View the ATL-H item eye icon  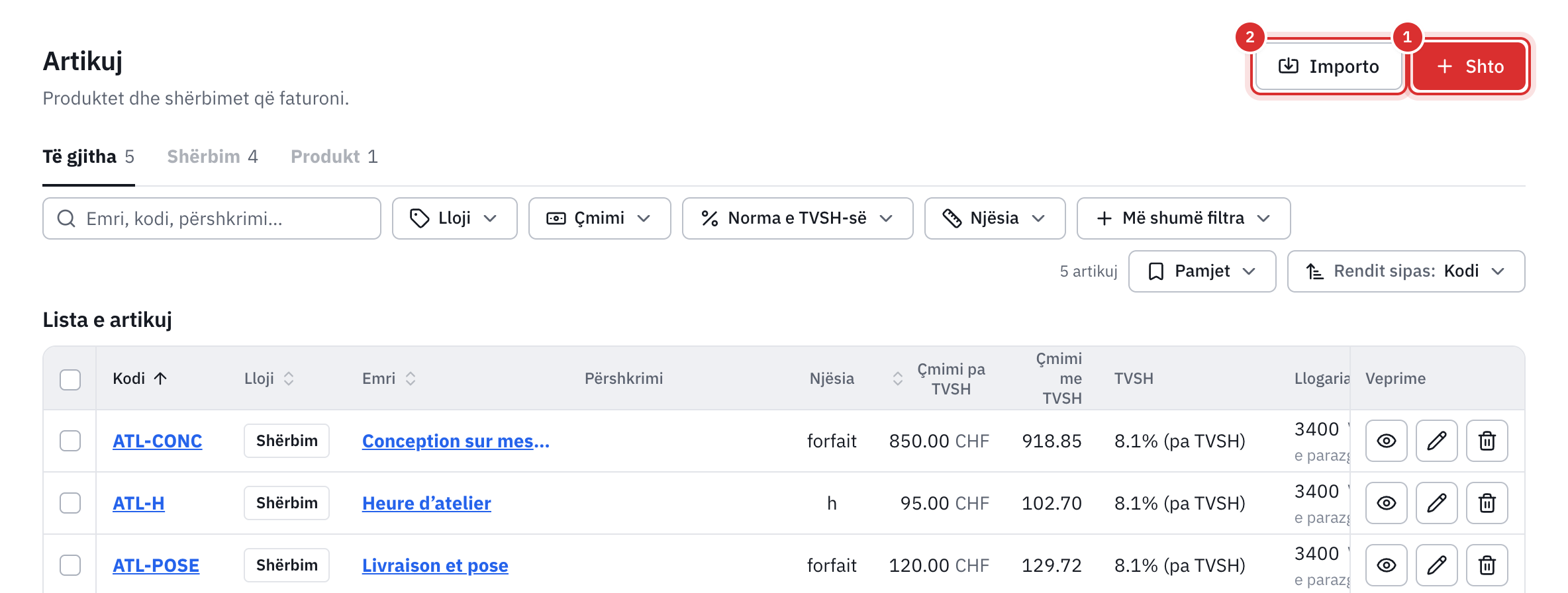[1387, 503]
